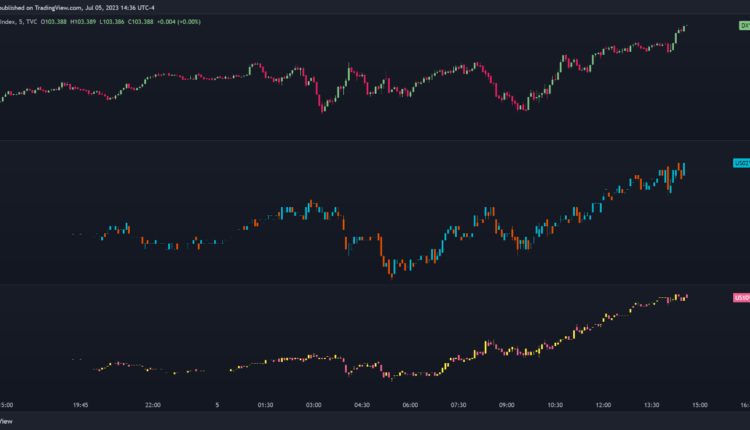Click the pink US10Y price label

pos(742,297)
